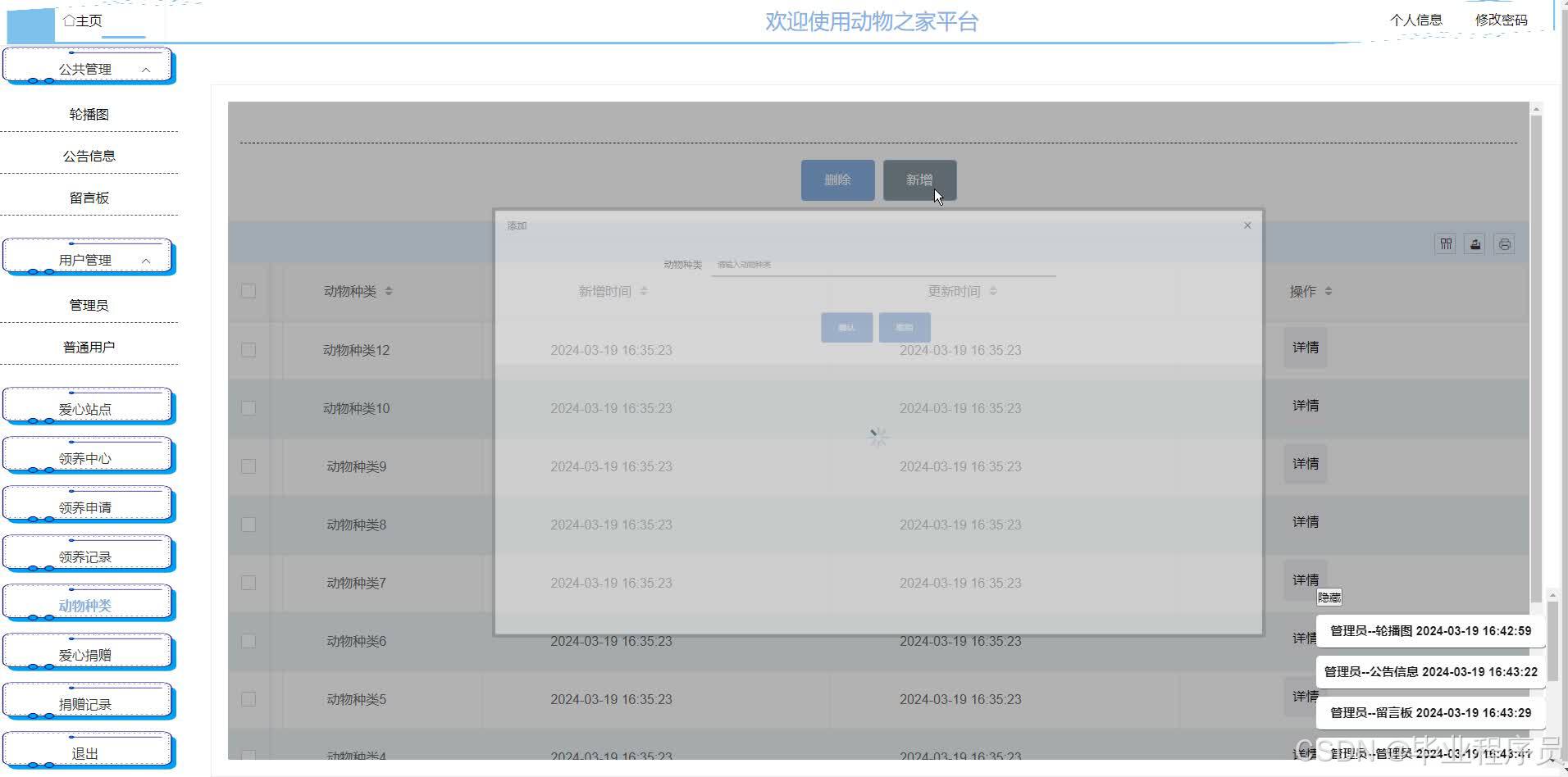Image resolution: width=1568 pixels, height=777 pixels.
Task: Open history entry 管理员--公告信息 16:43:22
Action: 1430,672
